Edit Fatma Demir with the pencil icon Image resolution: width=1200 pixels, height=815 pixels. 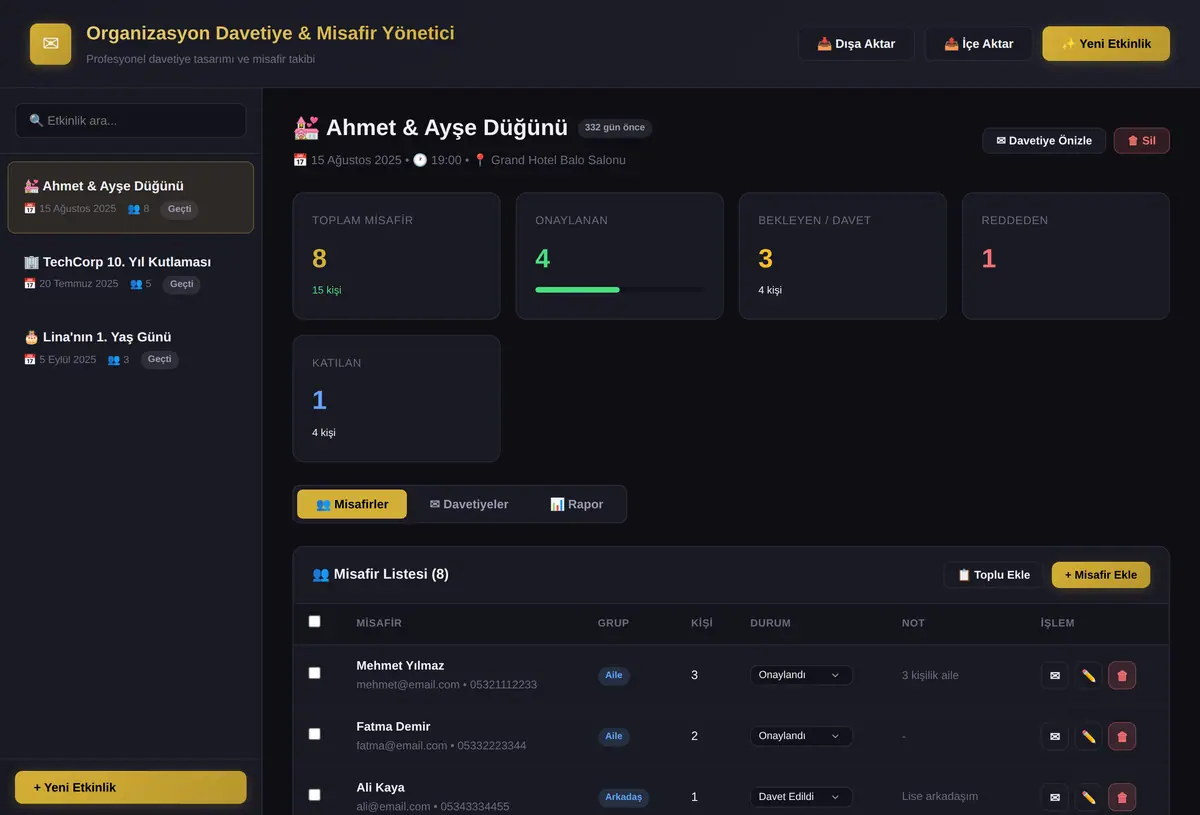1088,736
